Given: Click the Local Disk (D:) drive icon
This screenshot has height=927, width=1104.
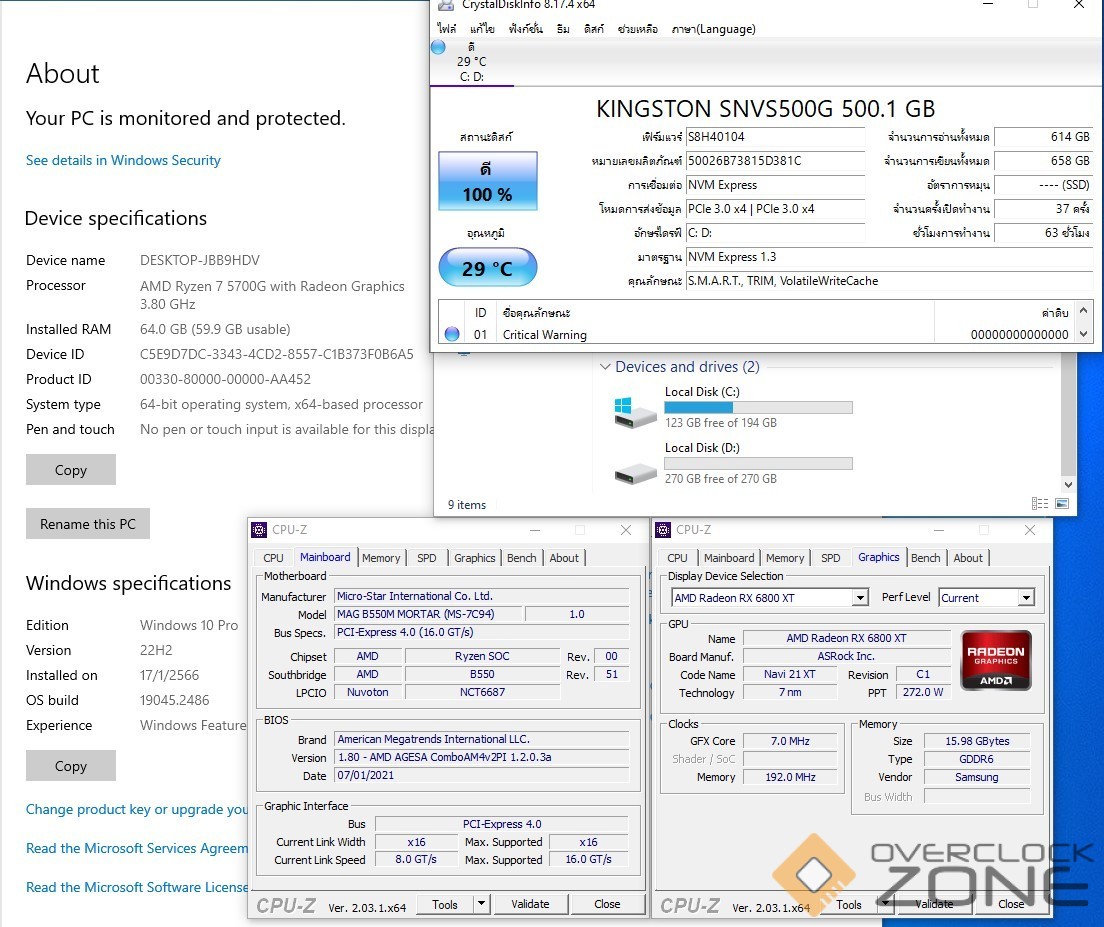Looking at the screenshot, I should pyautogui.click(x=635, y=473).
